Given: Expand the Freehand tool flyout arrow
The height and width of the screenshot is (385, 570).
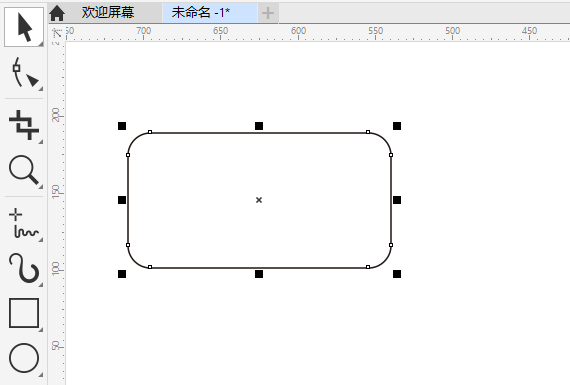Looking at the screenshot, I should coord(40,240).
